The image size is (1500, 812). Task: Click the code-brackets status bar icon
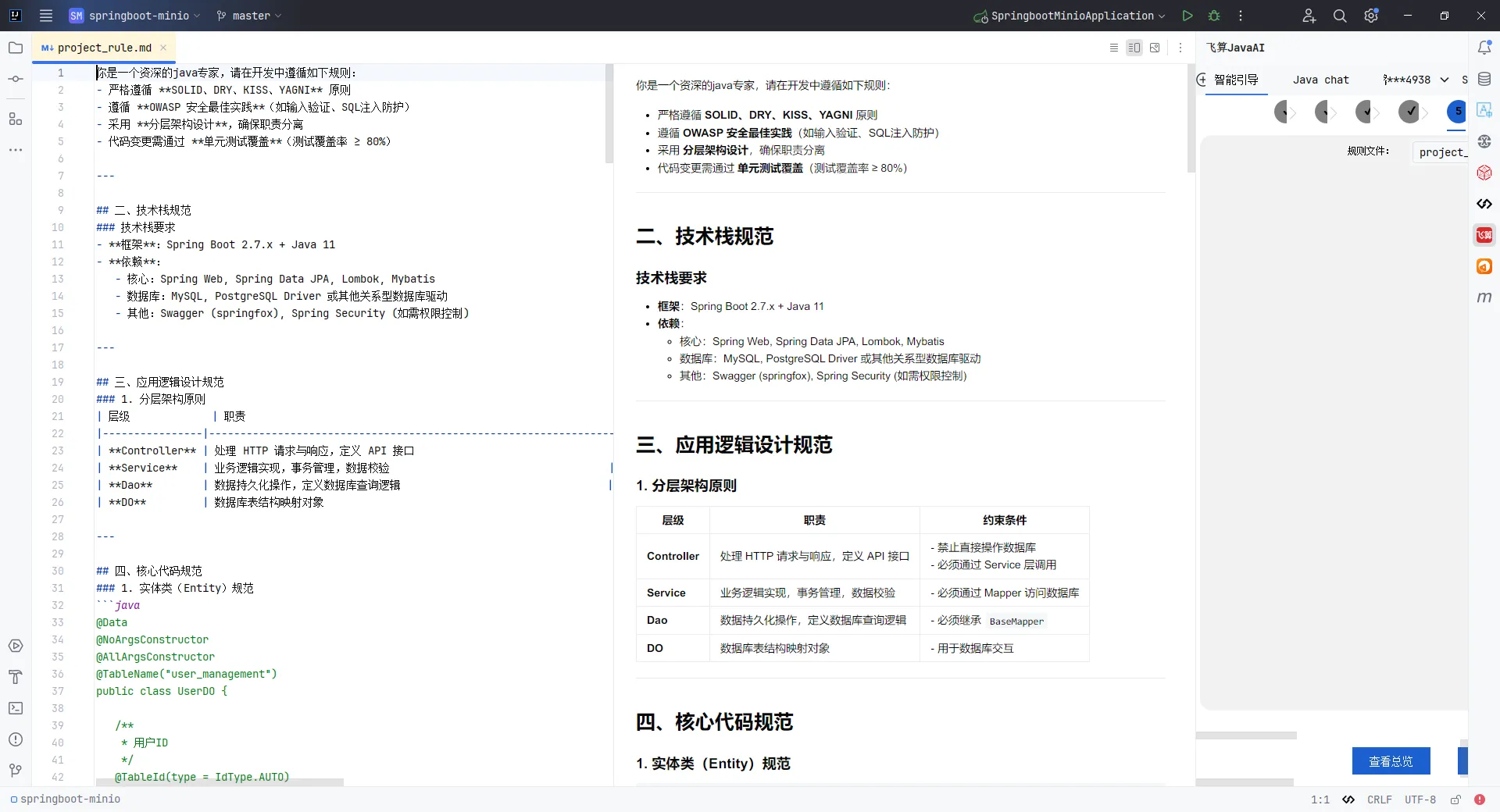tap(1348, 800)
